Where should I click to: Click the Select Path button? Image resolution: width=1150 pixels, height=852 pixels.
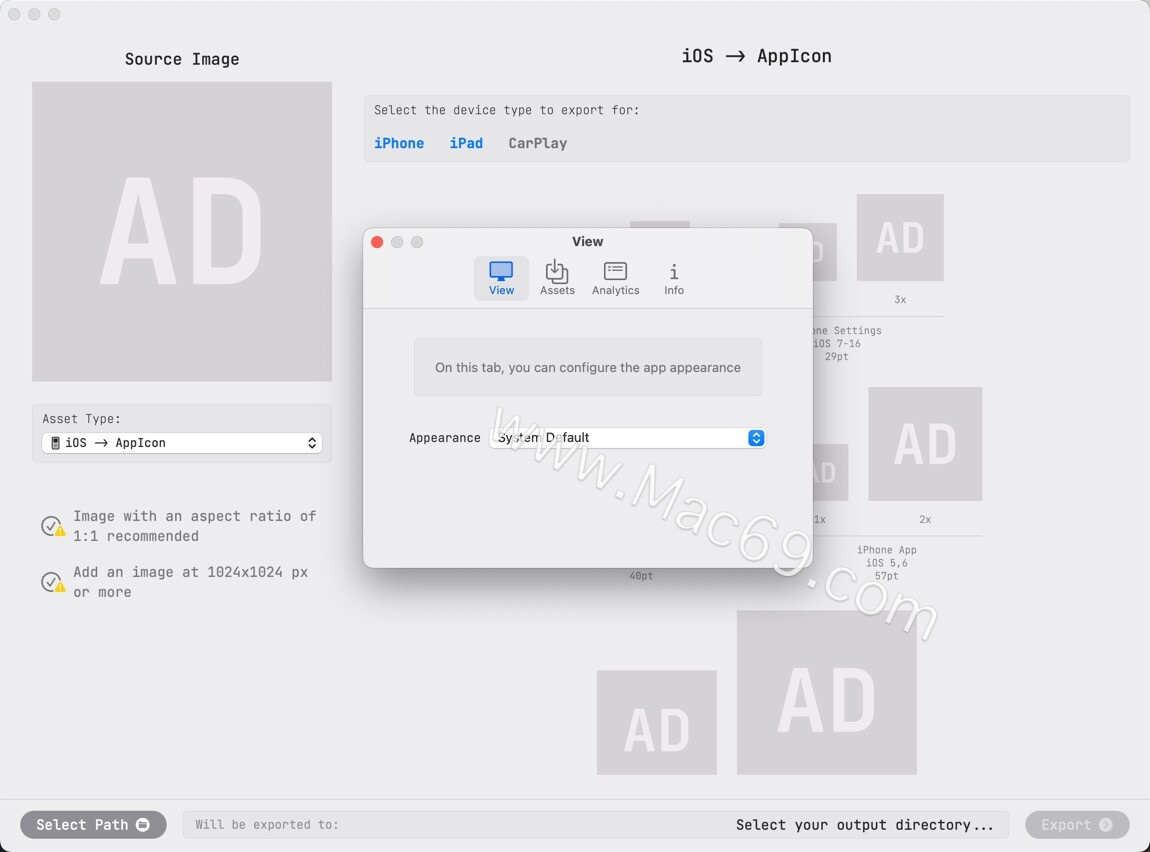(93, 824)
